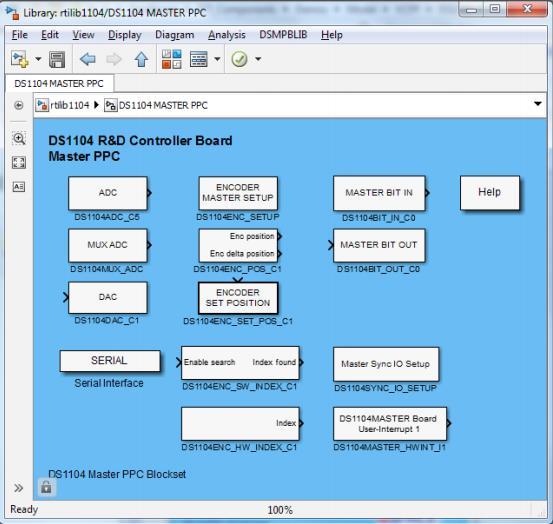Open the Edit menu
The image size is (553, 524).
coord(50,35)
